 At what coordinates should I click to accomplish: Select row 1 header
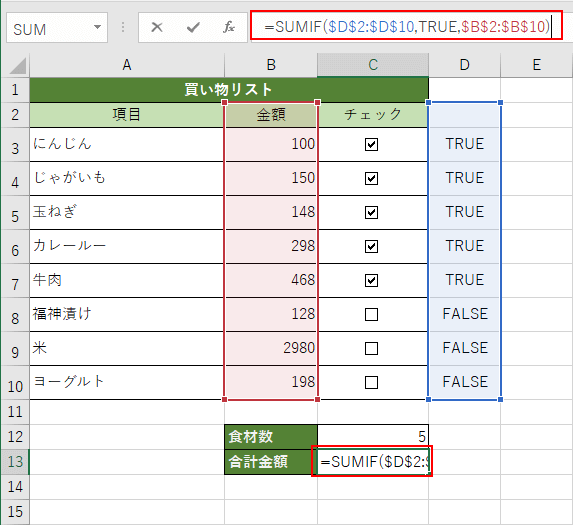(x=15, y=90)
